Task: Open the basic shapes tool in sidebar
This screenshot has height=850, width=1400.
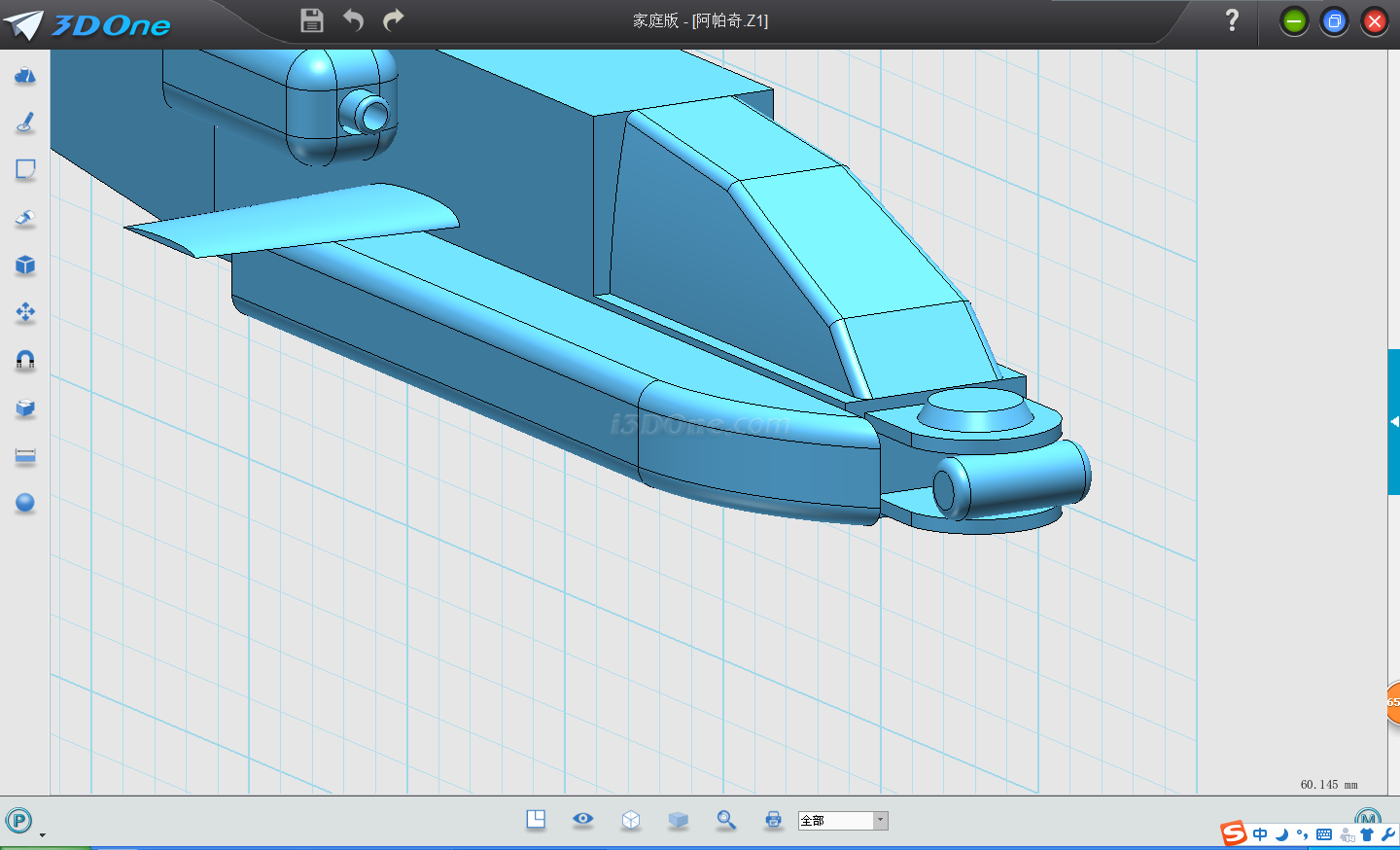Action: tap(25, 76)
